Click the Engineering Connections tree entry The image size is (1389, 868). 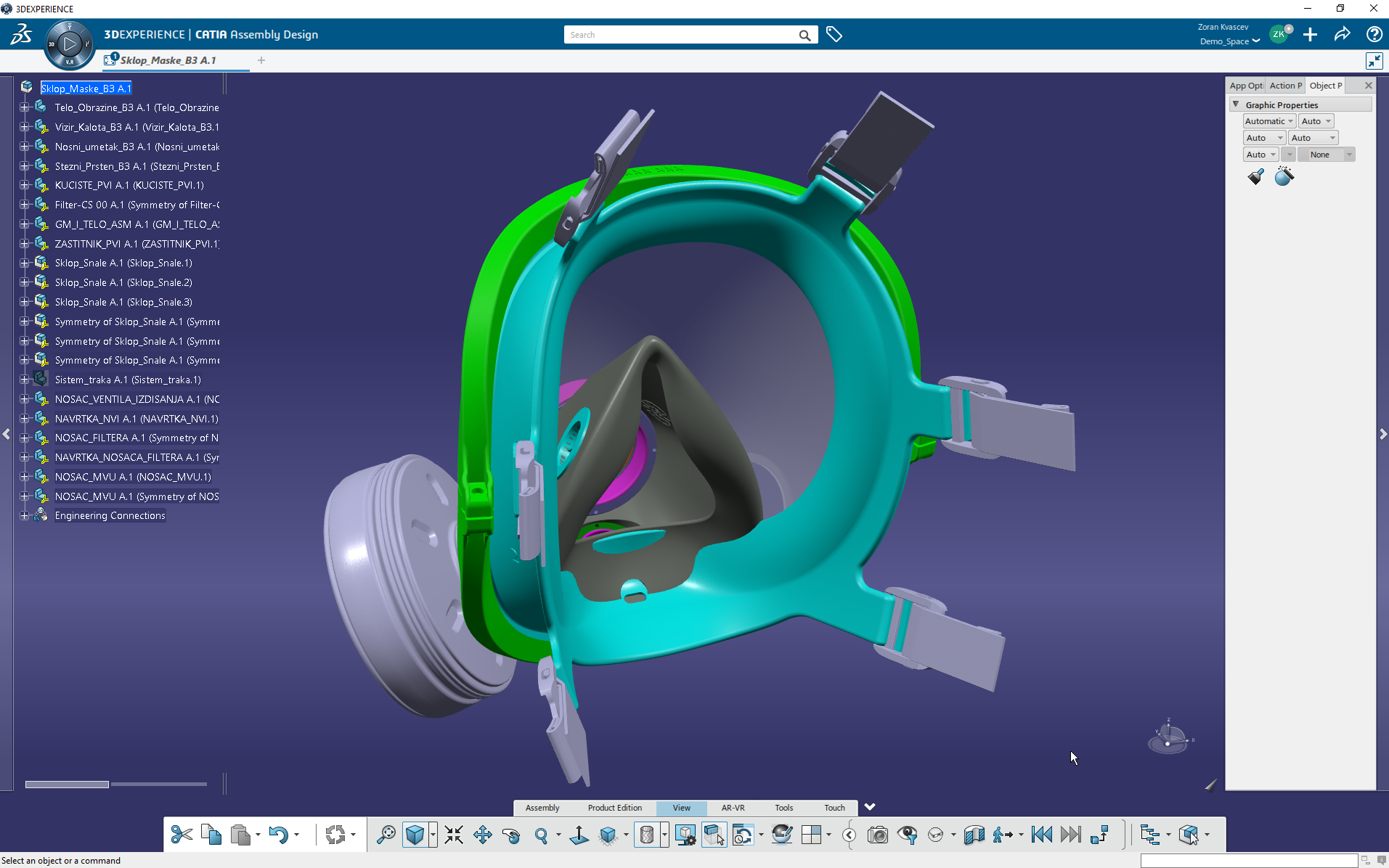(x=110, y=515)
